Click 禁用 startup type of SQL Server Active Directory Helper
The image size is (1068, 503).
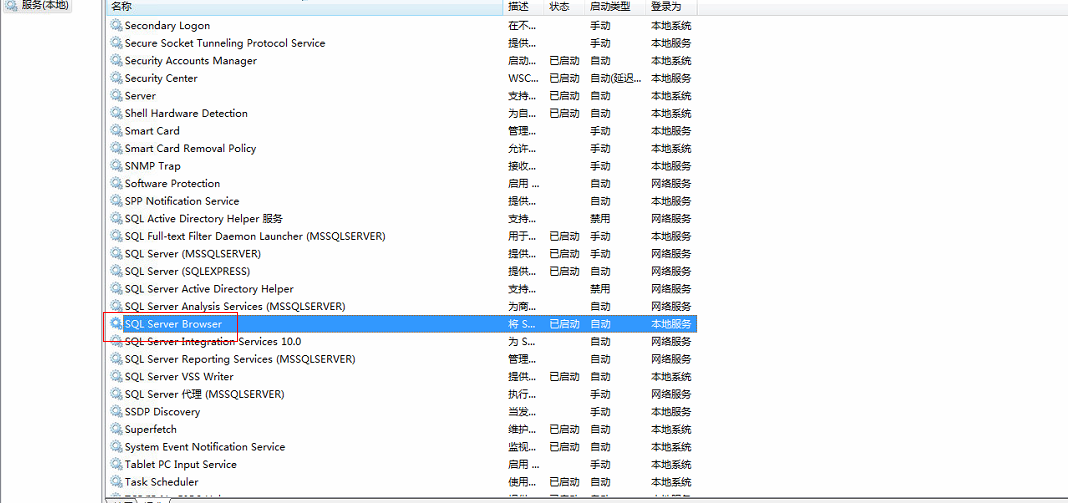[600, 289]
